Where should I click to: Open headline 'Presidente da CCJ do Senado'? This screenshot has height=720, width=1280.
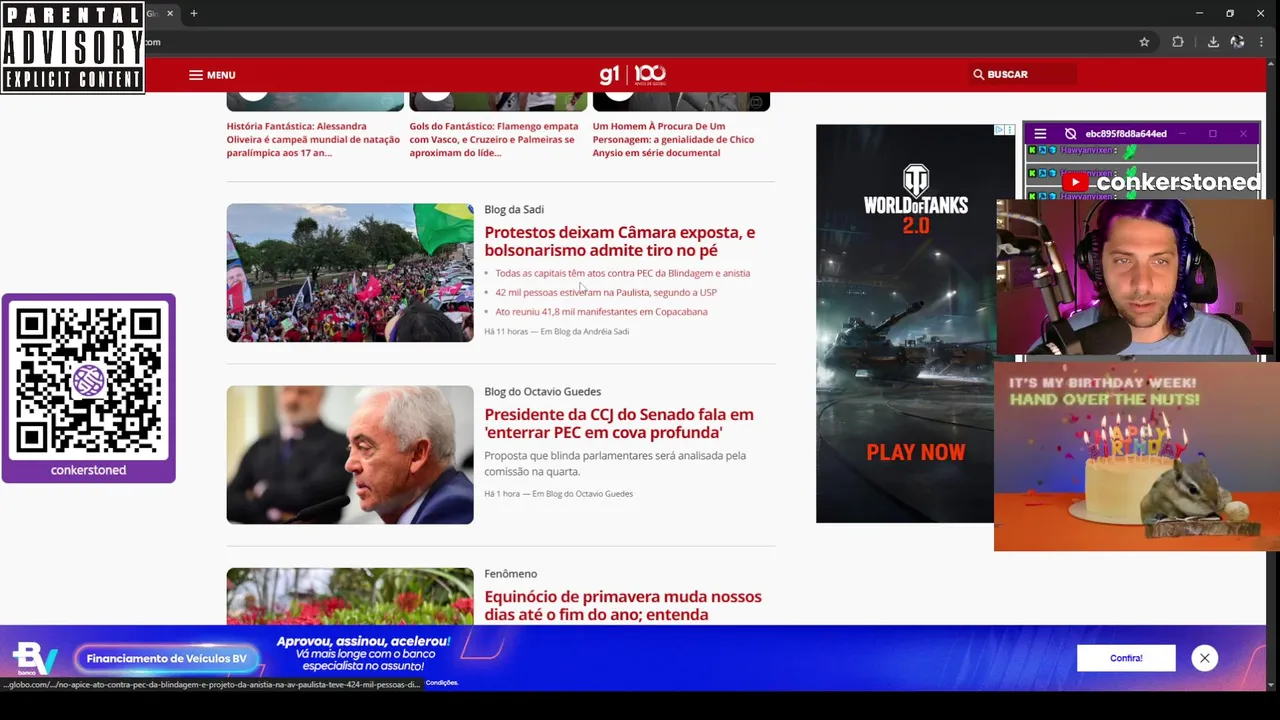click(619, 423)
